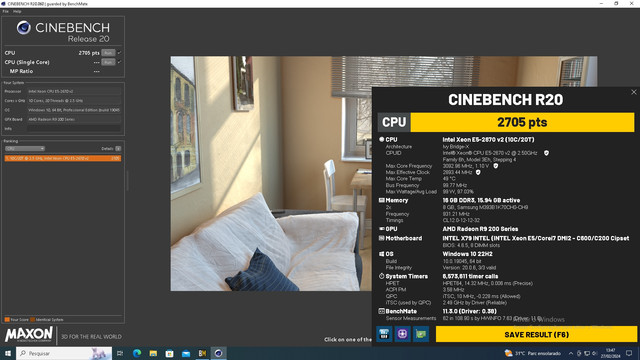Click the MP Ratio label
Viewport: 640px width, 360px height.
(x=21, y=71)
